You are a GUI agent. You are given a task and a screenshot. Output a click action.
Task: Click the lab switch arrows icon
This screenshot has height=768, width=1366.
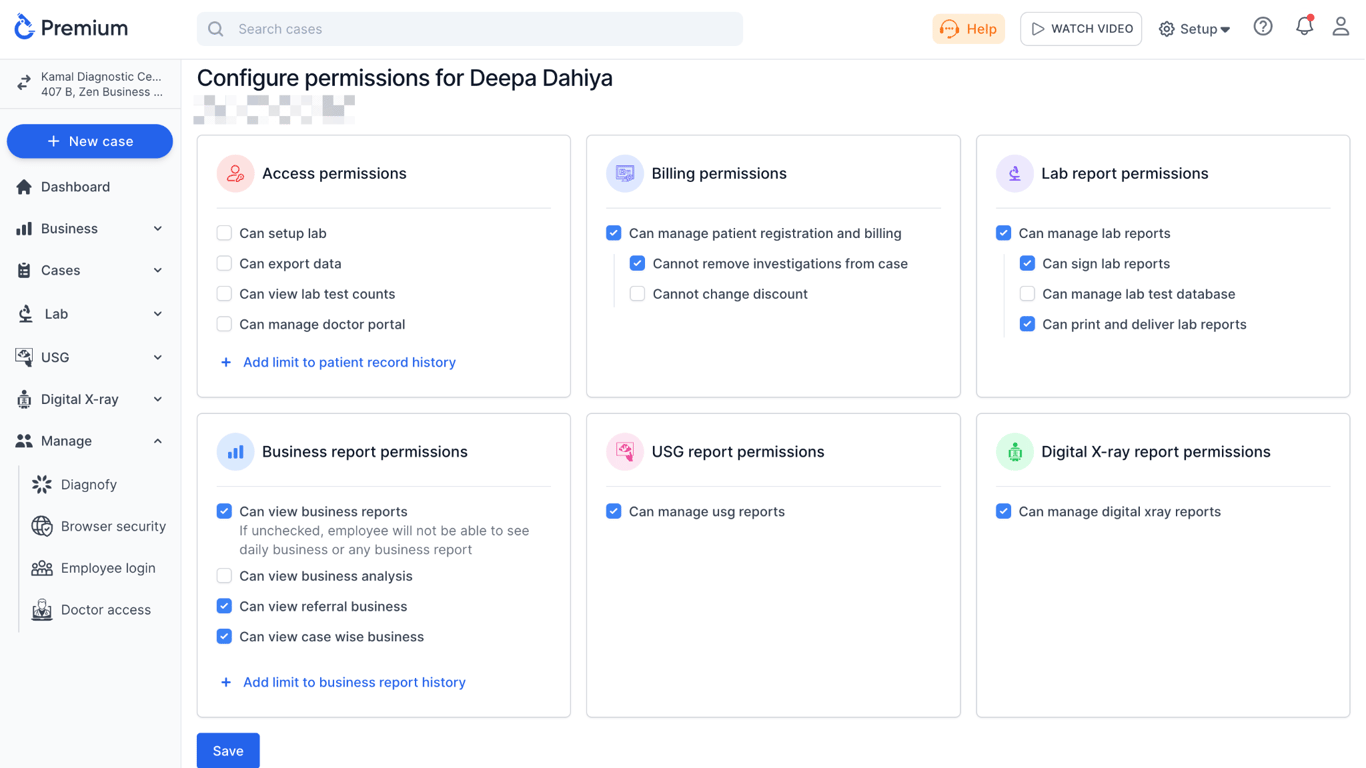click(x=24, y=84)
